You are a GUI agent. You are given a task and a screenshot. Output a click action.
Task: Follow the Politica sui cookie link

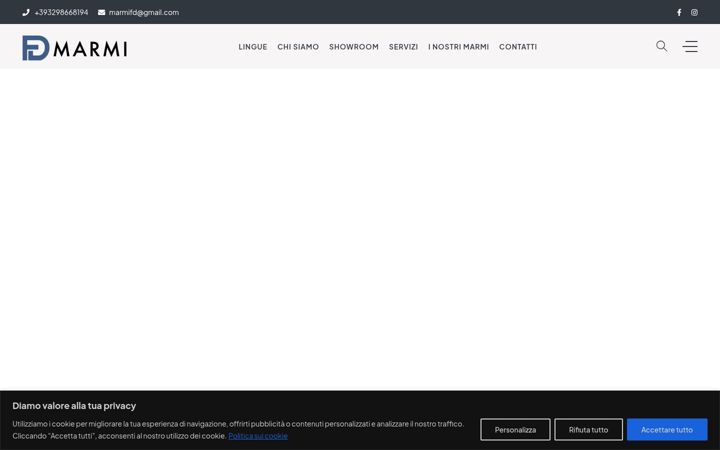[x=258, y=436]
